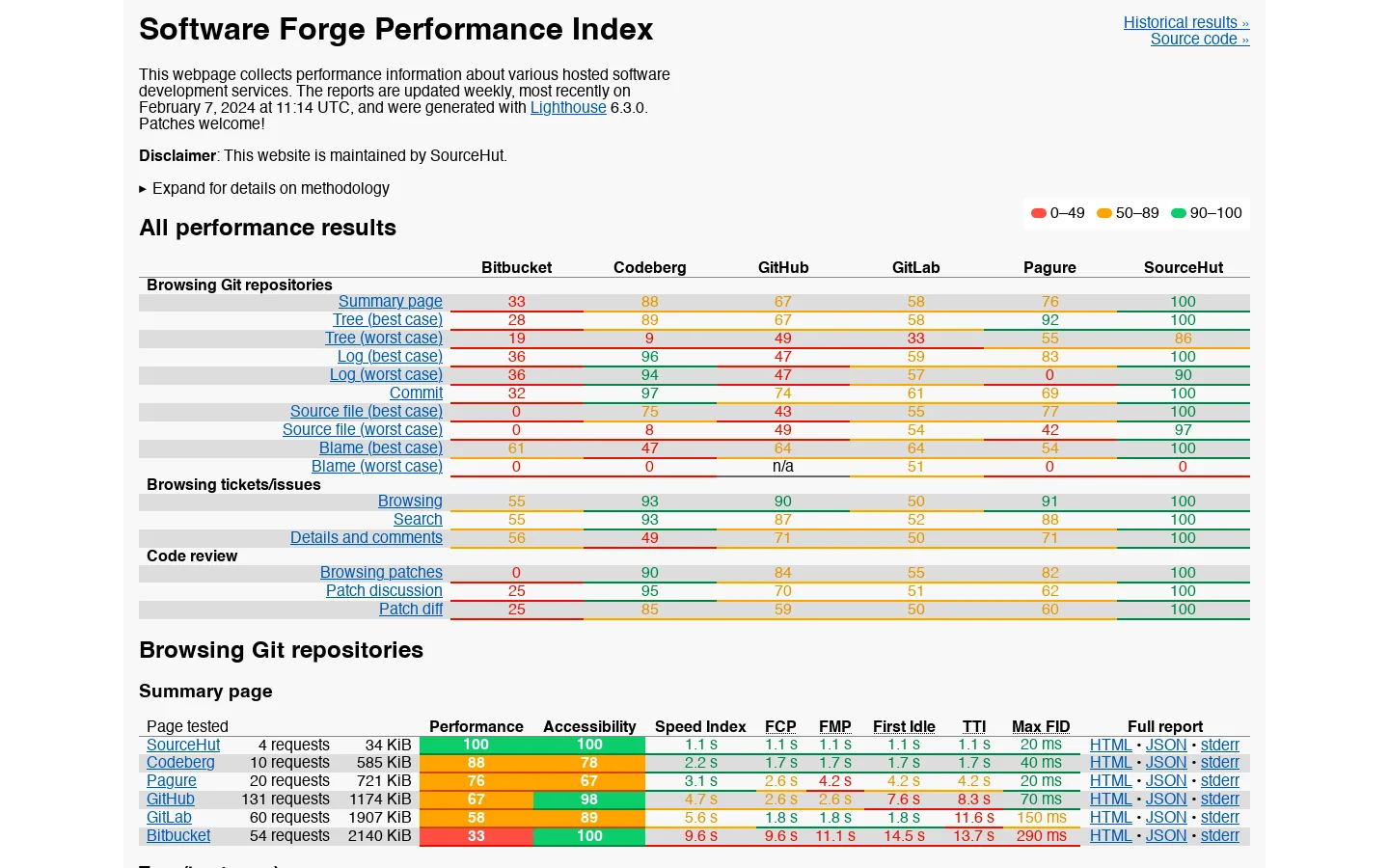Open Source file (best case) link
This screenshot has width=1389, height=868.
(x=366, y=411)
